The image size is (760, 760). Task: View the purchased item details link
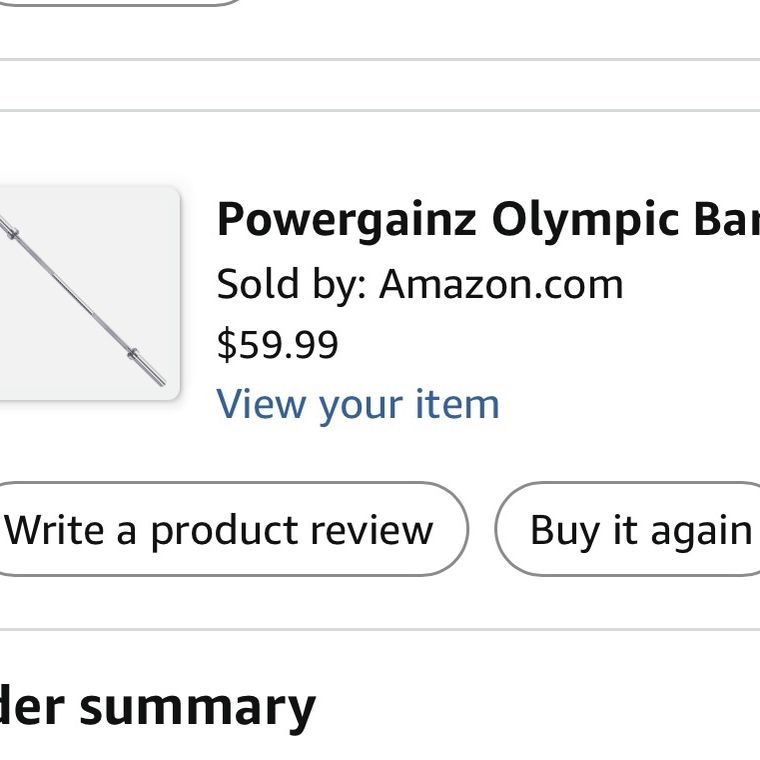tap(358, 404)
